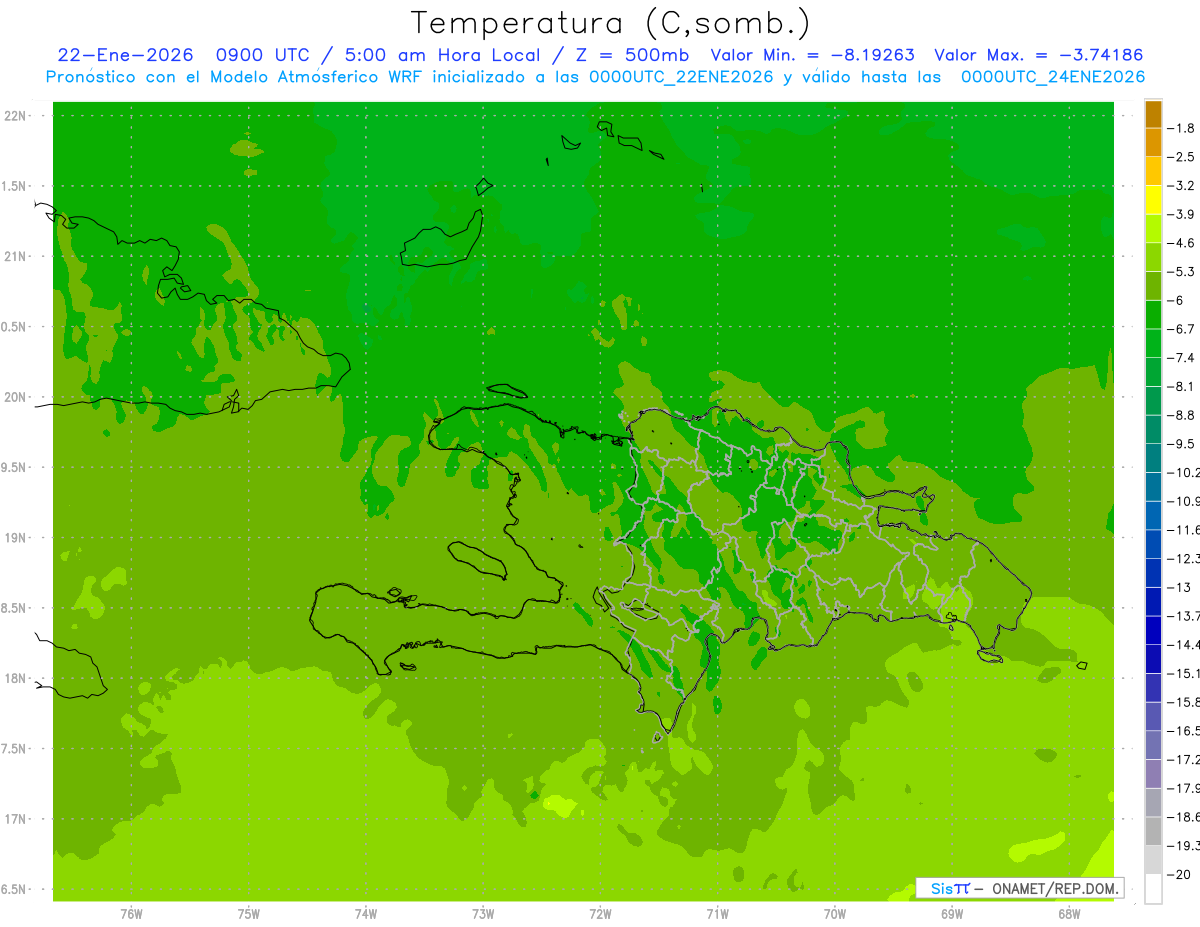Click the "Valor Min. = -8.19263" text
This screenshot has height=927, width=1200.
coord(812,55)
